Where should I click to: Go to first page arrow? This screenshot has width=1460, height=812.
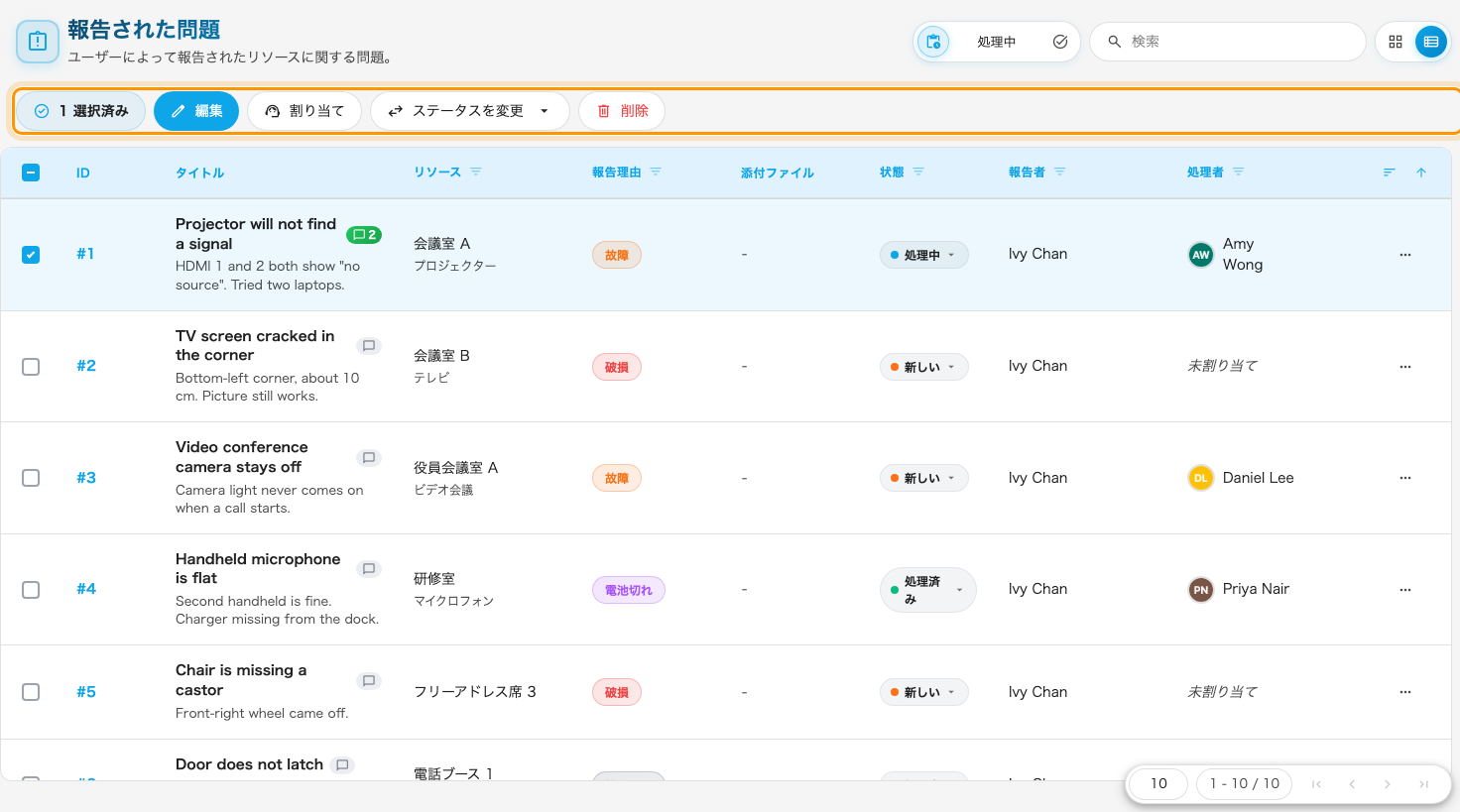1316,784
